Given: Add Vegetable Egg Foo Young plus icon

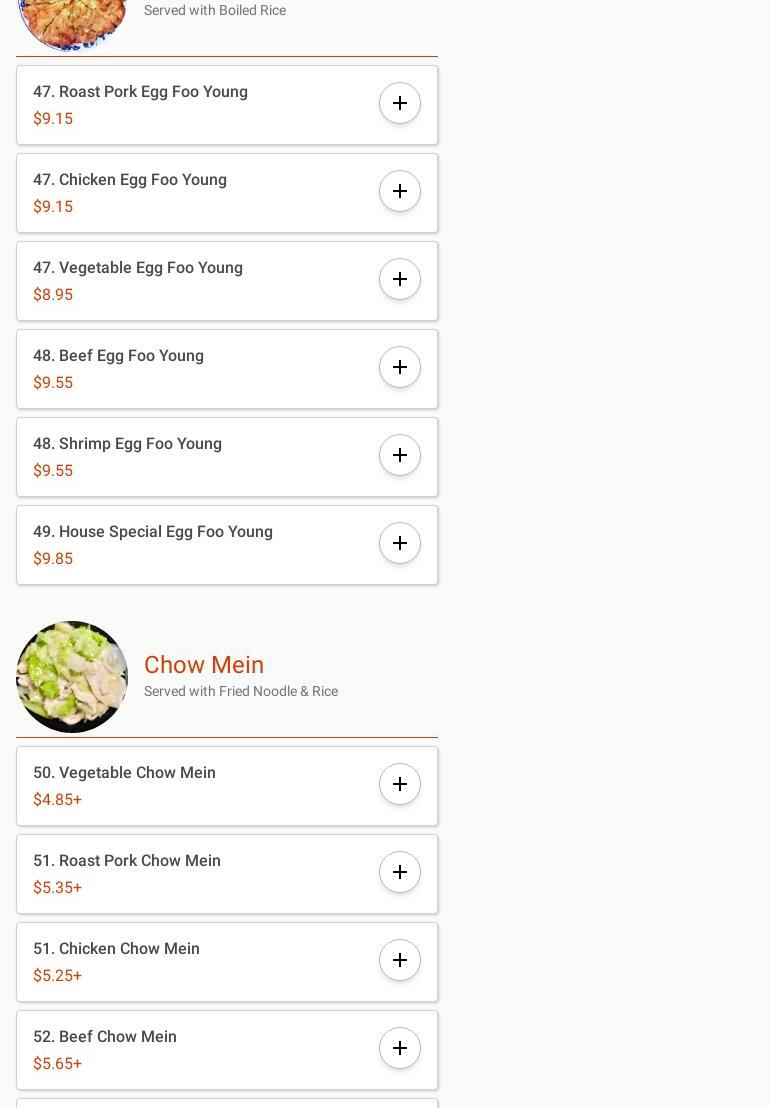Looking at the screenshot, I should click(400, 279).
